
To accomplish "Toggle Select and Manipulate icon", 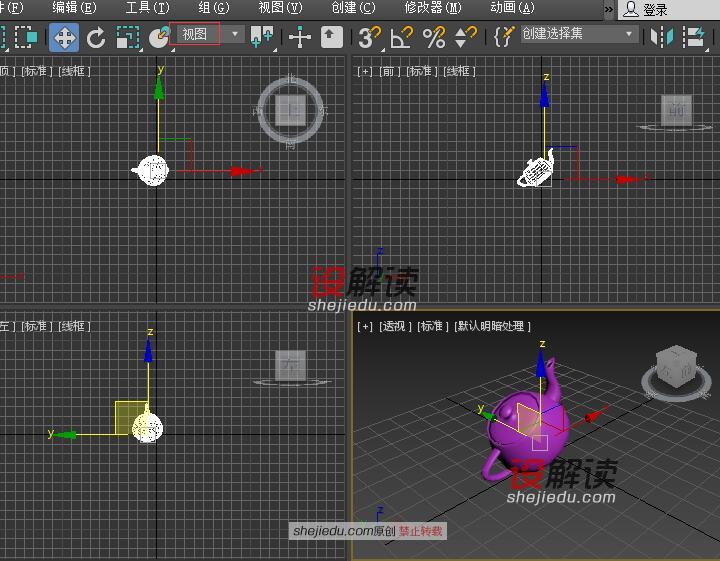I will (299, 37).
